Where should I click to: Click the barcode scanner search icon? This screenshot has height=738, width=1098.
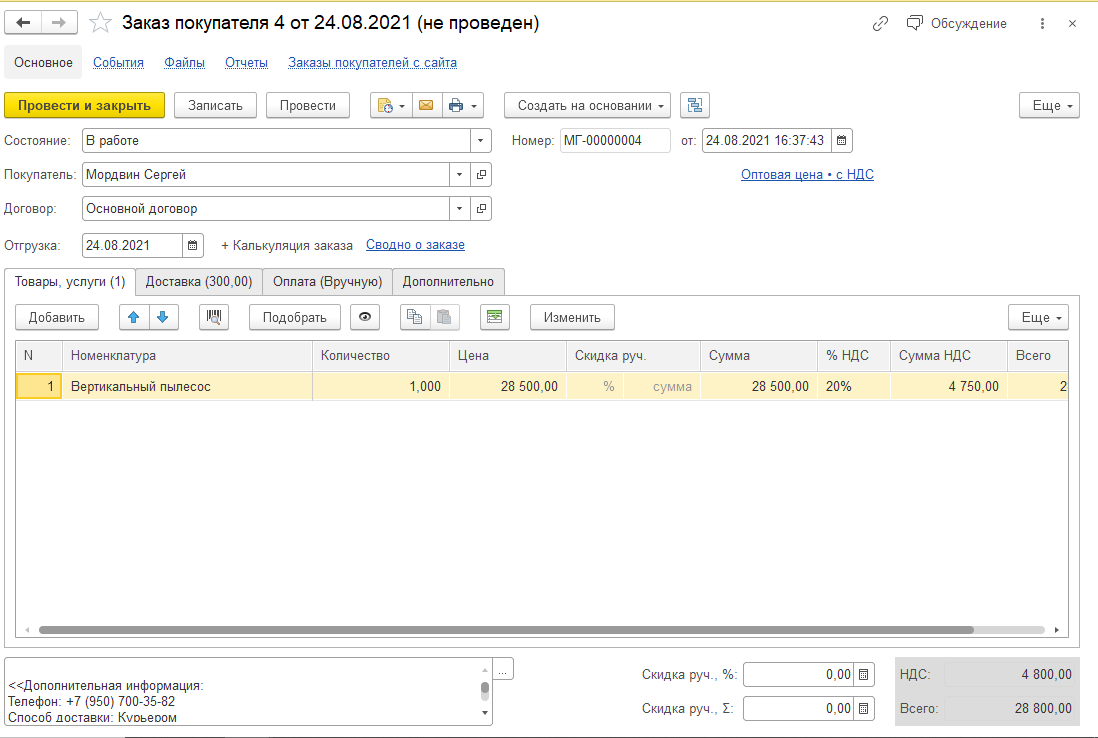click(214, 317)
